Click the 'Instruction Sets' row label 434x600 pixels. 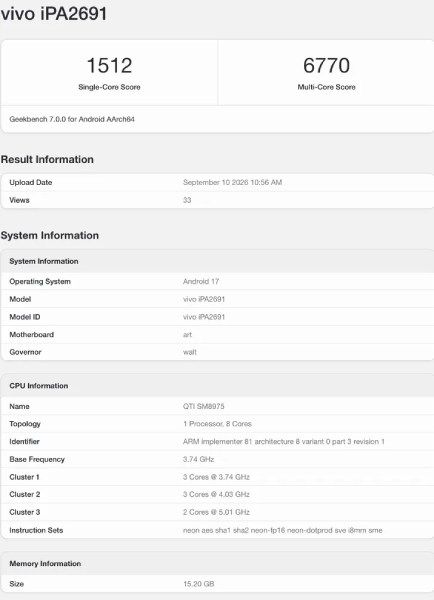36,530
